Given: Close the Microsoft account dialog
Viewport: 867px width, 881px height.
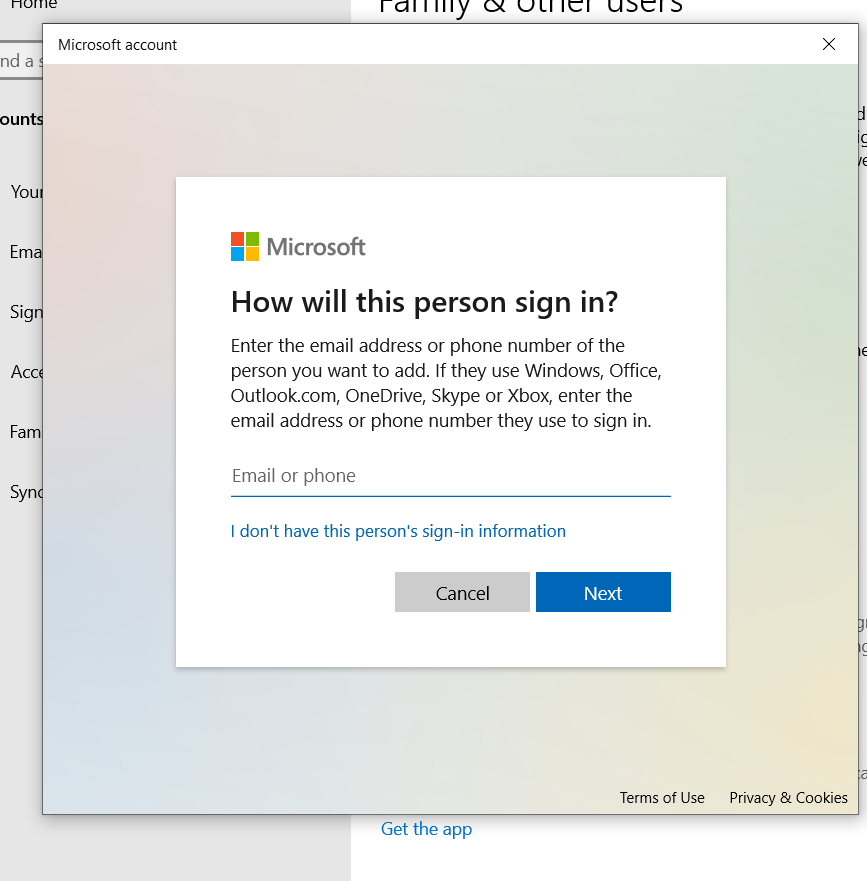Looking at the screenshot, I should 829,44.
